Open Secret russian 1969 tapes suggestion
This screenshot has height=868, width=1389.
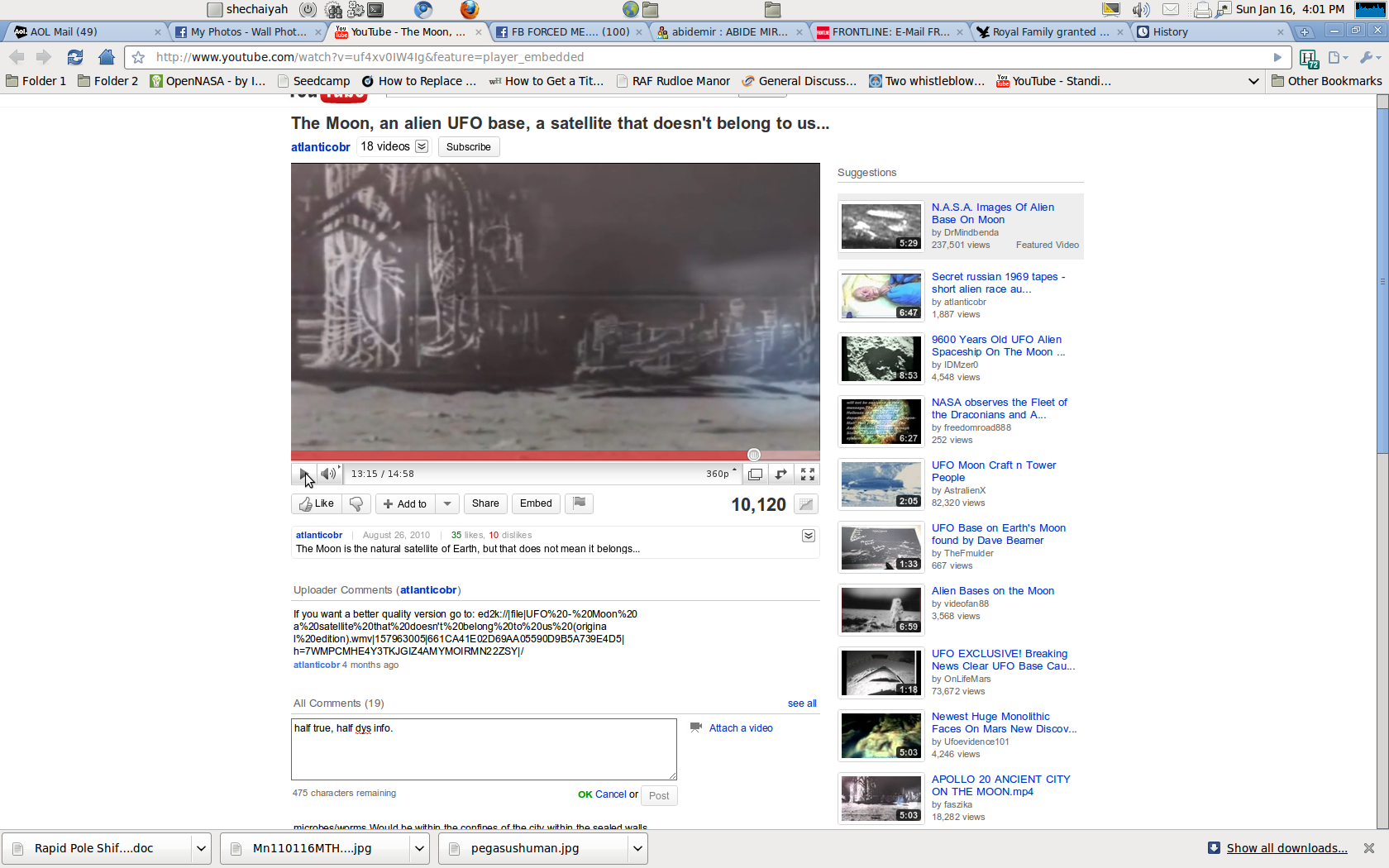click(998, 283)
